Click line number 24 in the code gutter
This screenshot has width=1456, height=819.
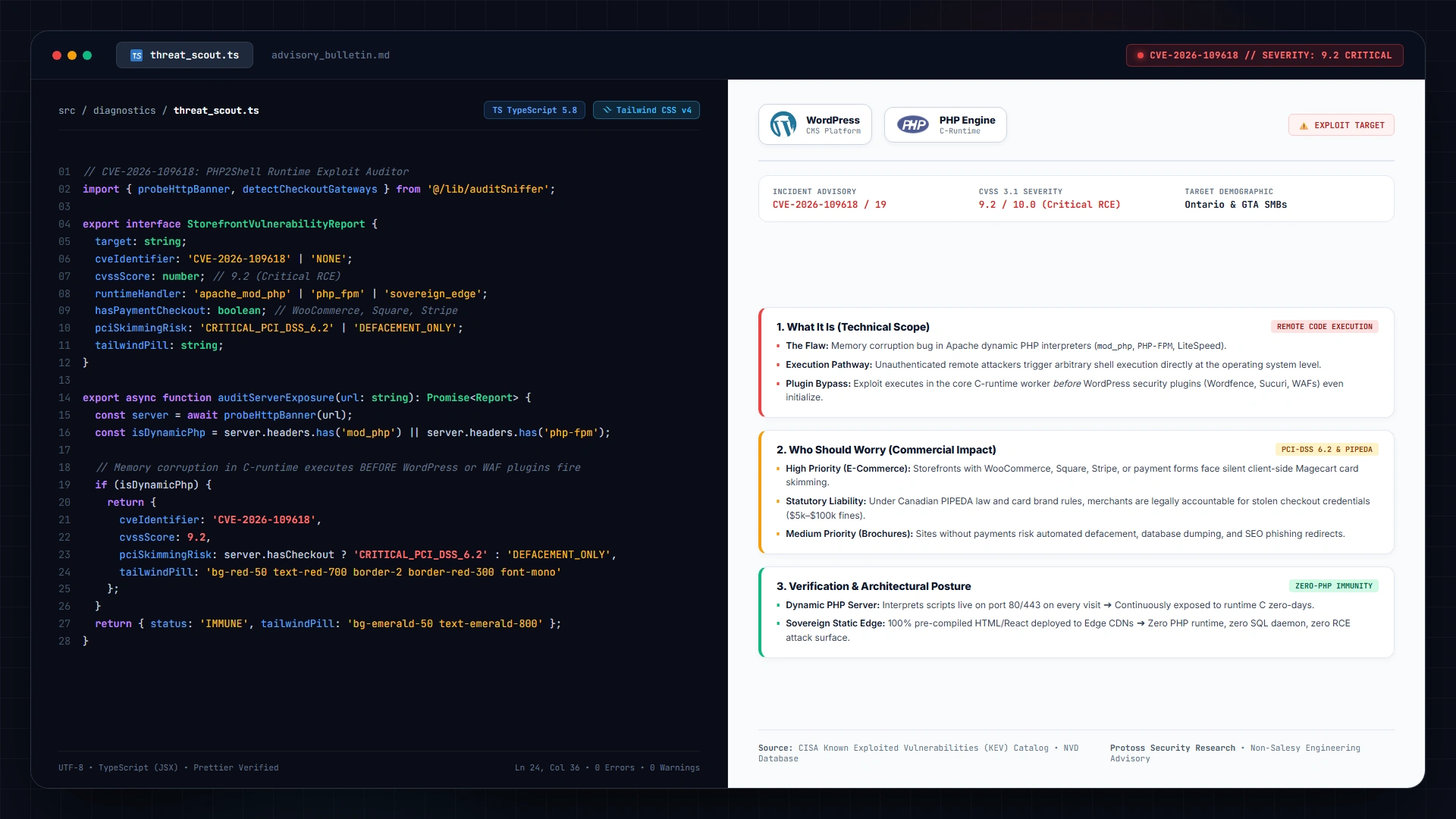(64, 573)
